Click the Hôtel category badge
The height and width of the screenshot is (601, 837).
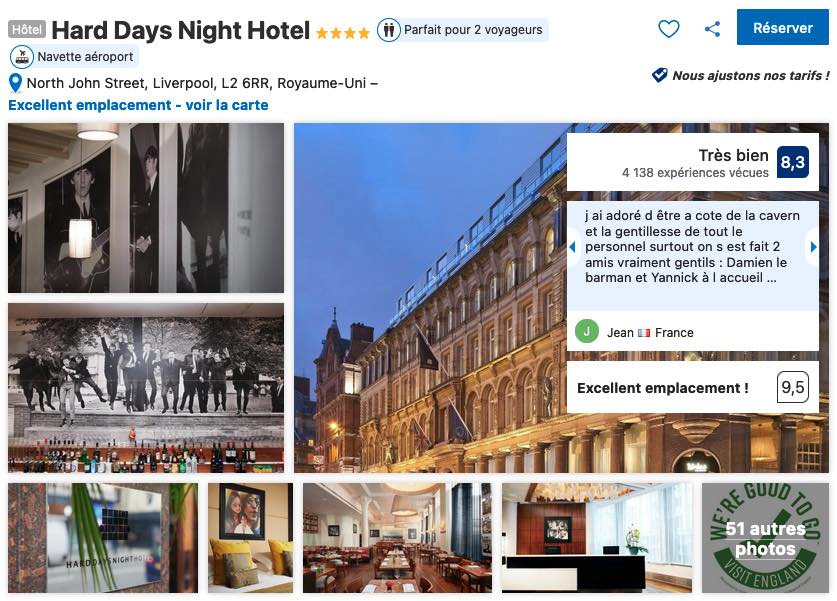pos(27,29)
